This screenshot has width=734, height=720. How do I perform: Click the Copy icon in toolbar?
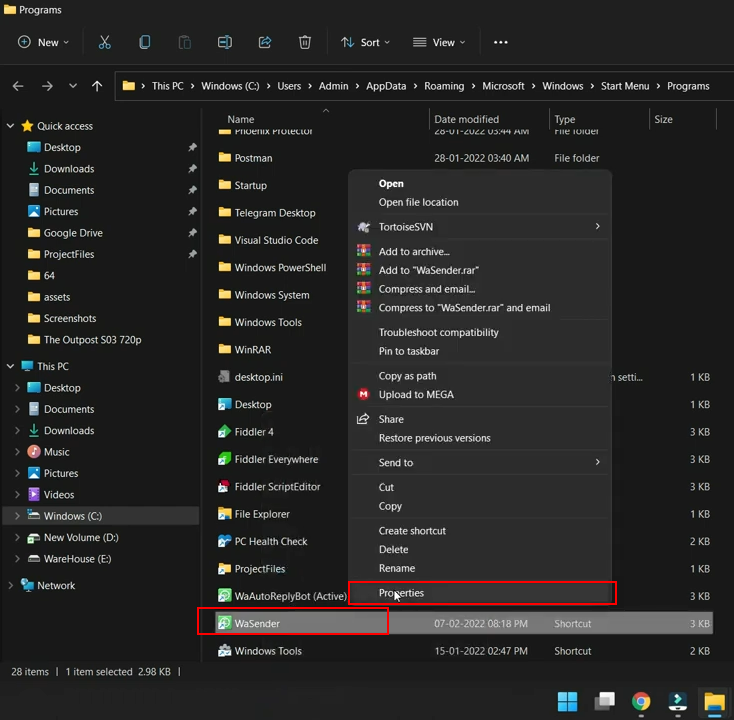145,43
